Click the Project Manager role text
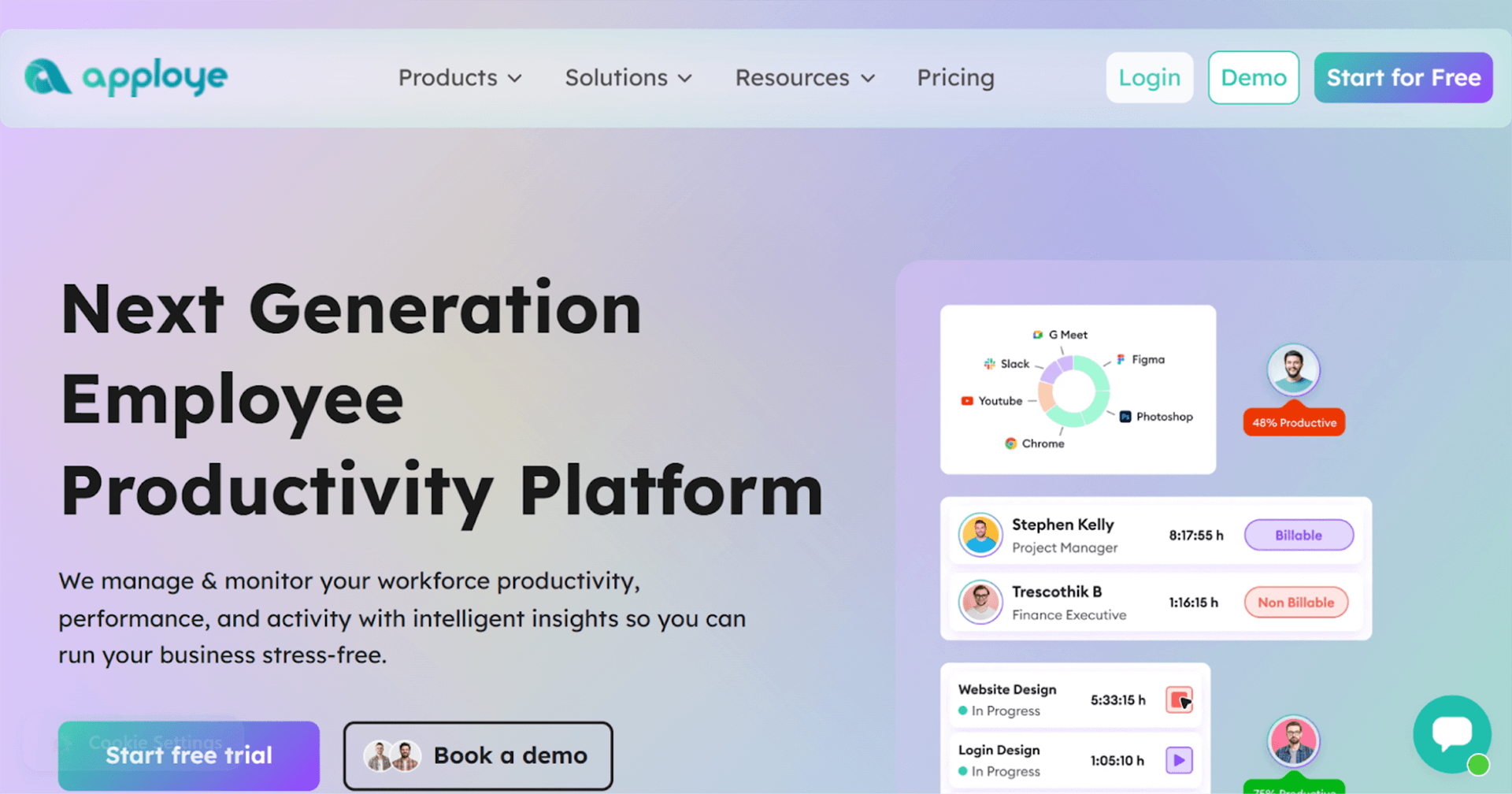This screenshot has width=1512, height=794. click(1065, 547)
